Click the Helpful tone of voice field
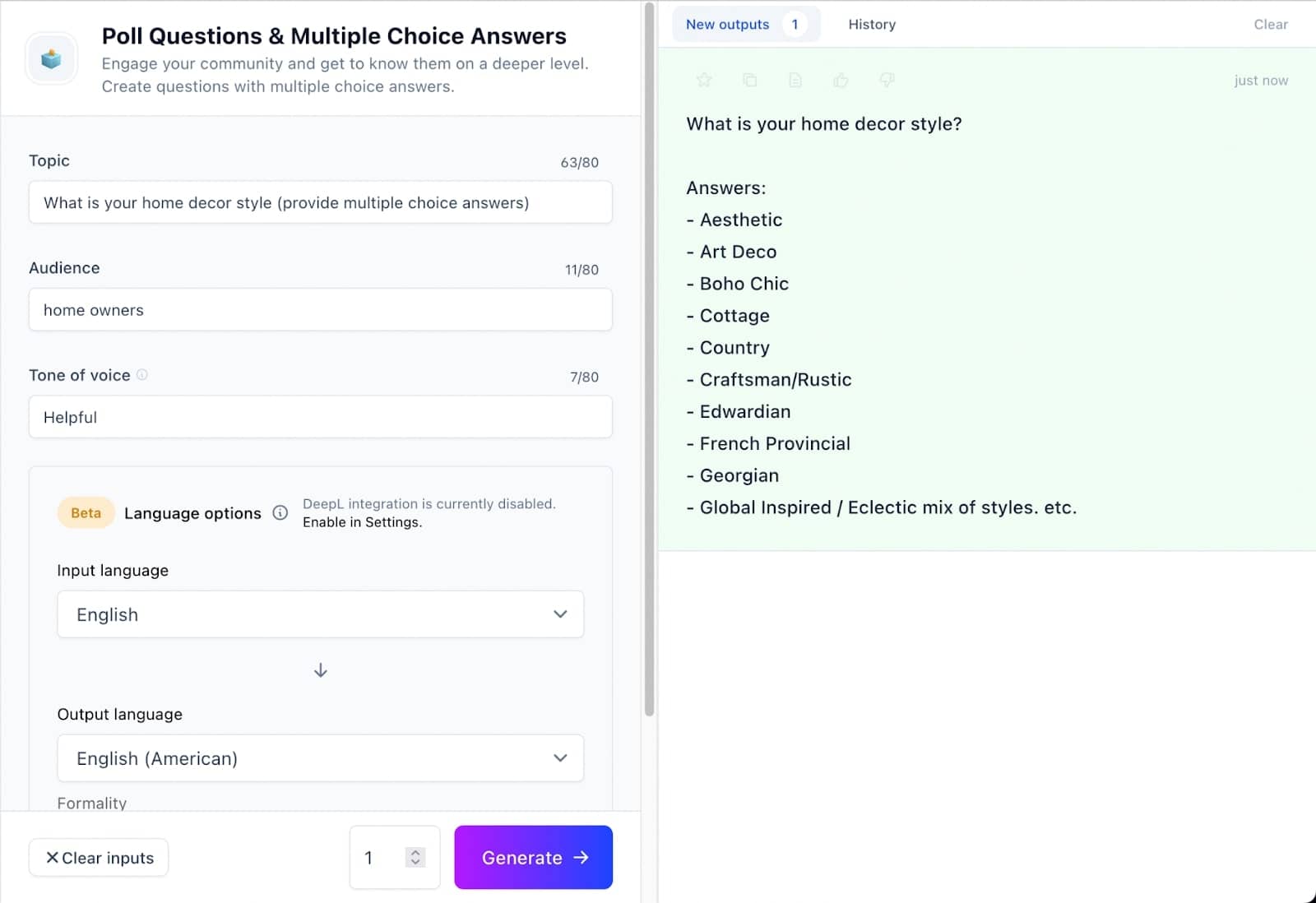The width and height of the screenshot is (1316, 903). pyautogui.click(x=320, y=417)
